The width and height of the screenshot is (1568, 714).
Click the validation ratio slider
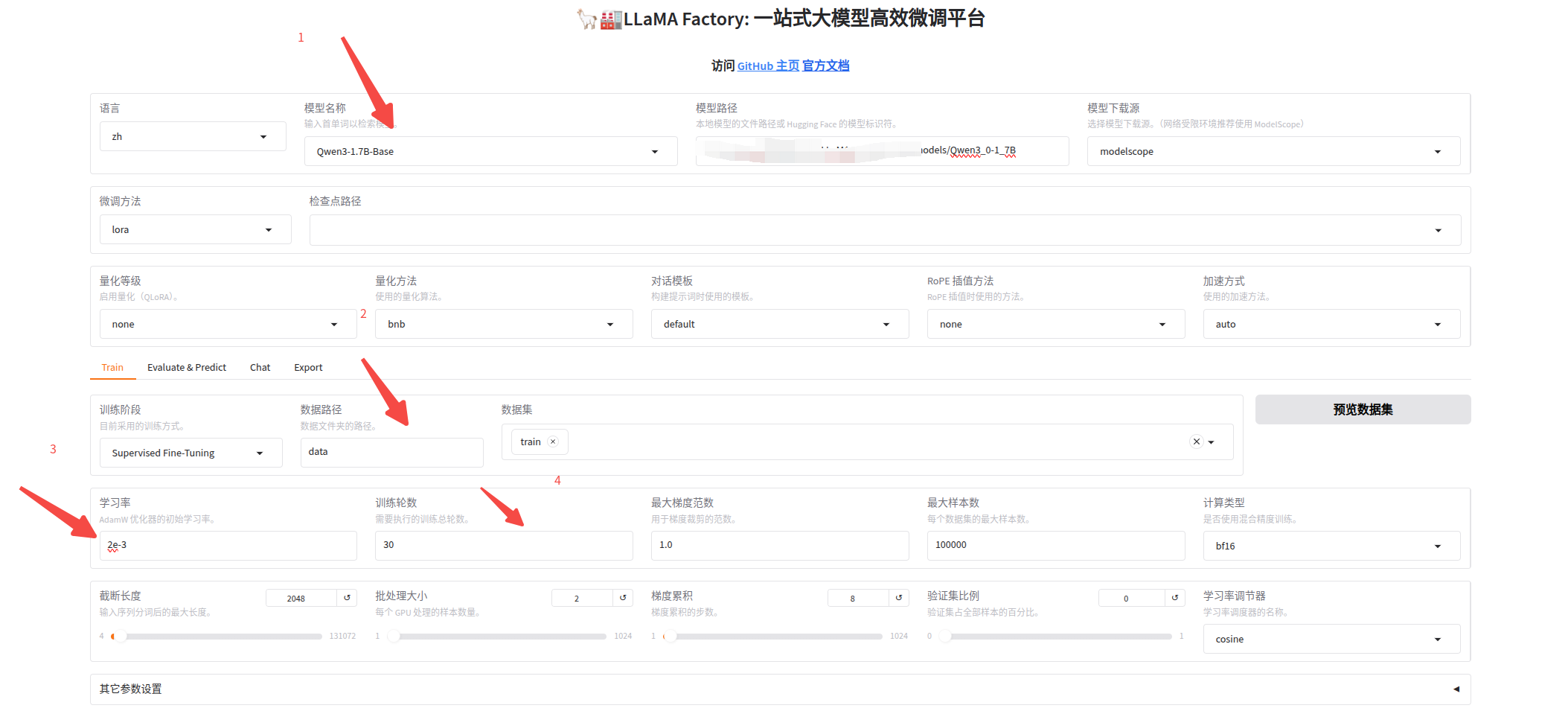tap(1055, 637)
